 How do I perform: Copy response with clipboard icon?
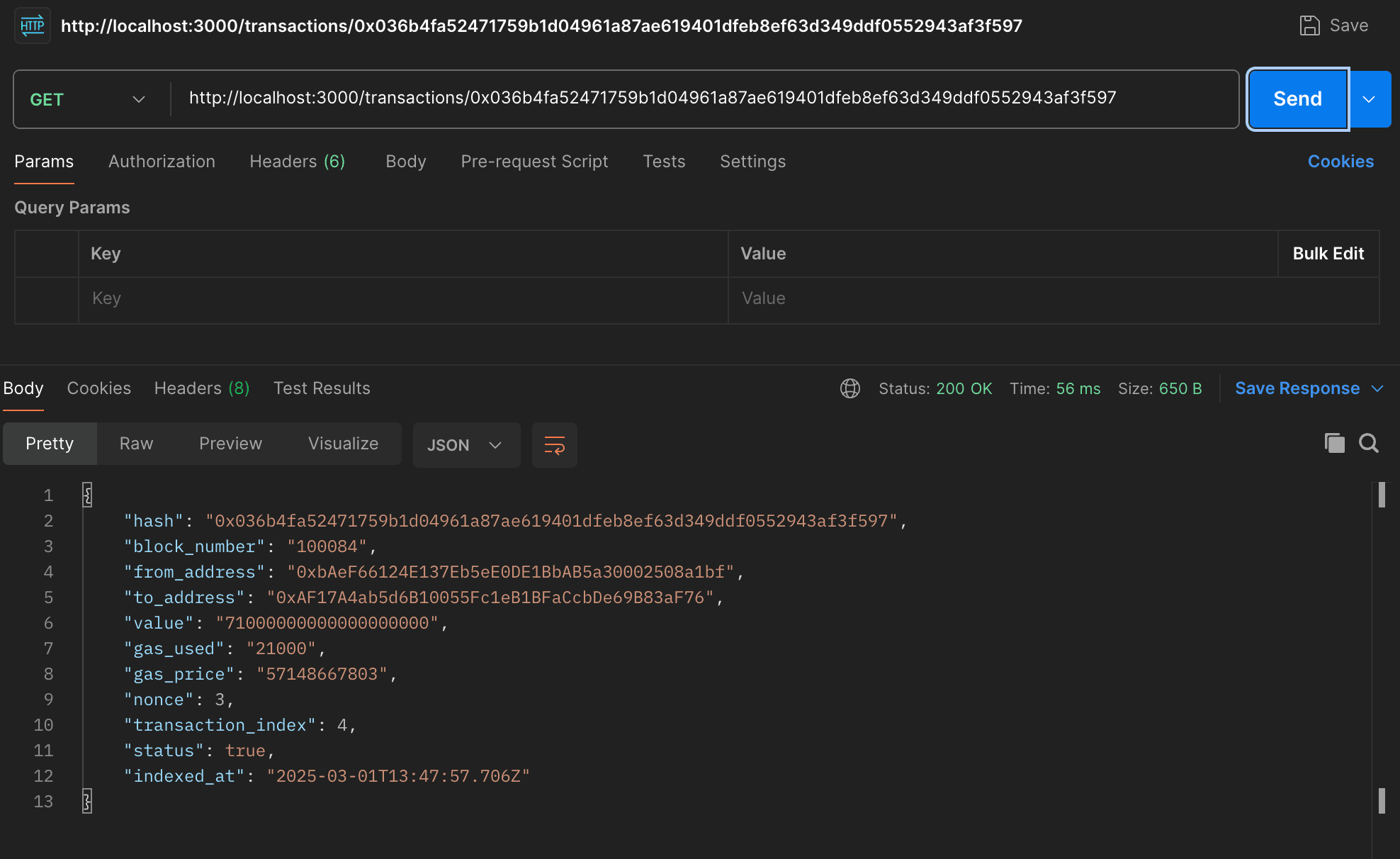point(1334,444)
